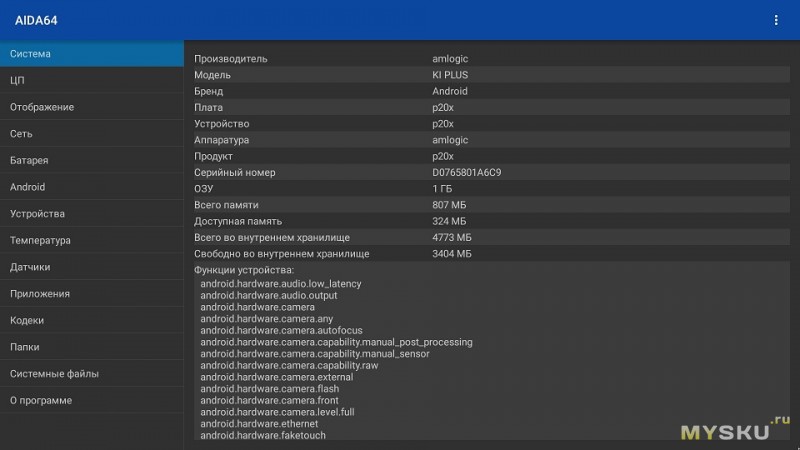Select android.hardware.audio.output entry

pos(268,295)
